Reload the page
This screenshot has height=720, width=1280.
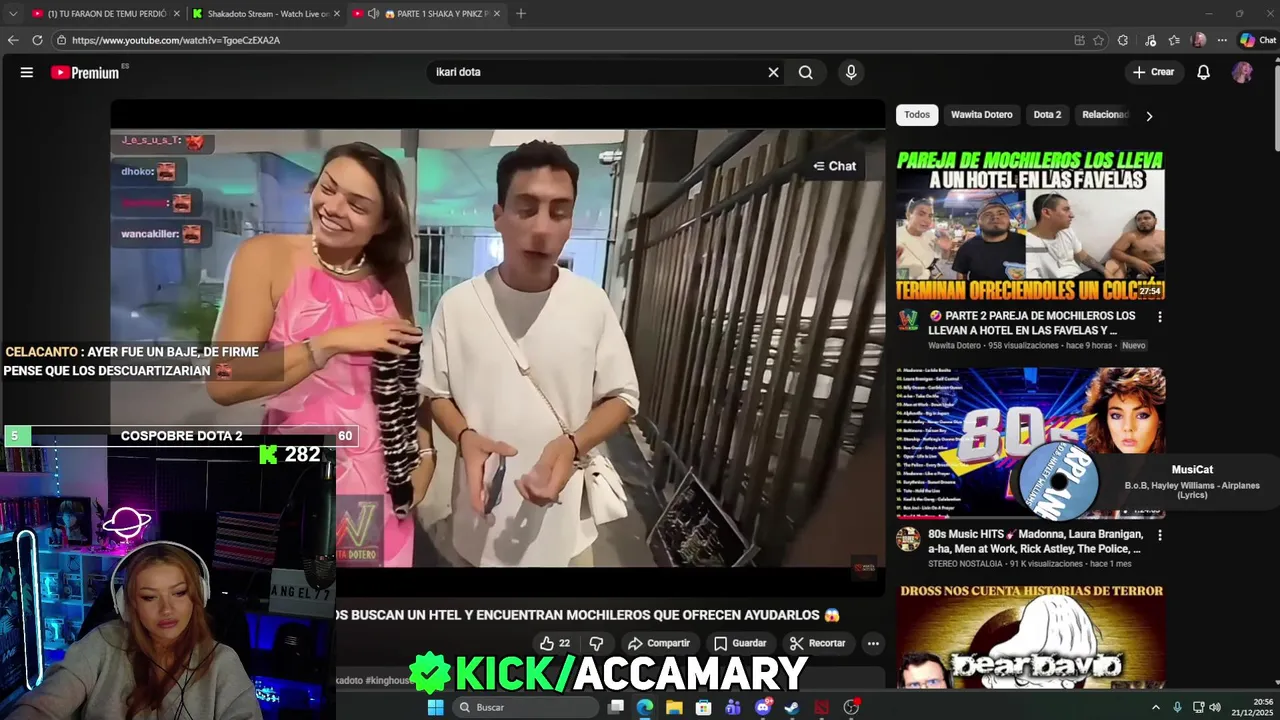click(37, 40)
